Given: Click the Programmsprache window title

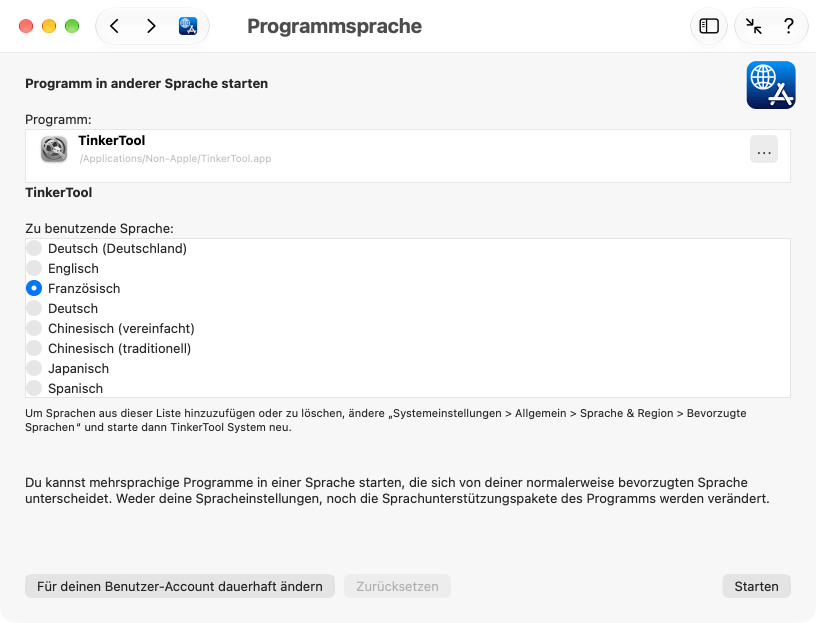Looking at the screenshot, I should point(334,26).
